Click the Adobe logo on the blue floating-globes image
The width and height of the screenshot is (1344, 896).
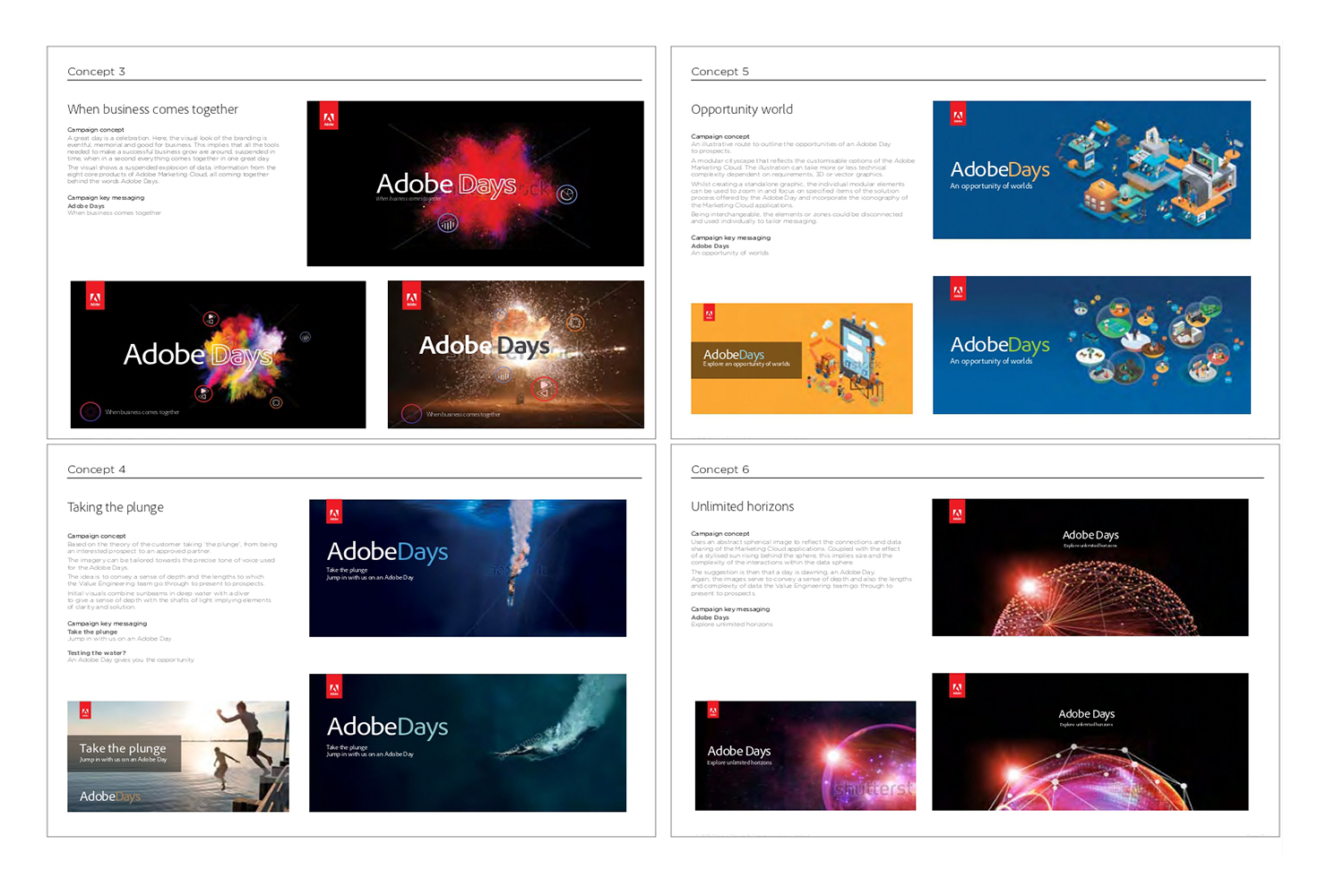click(x=958, y=289)
